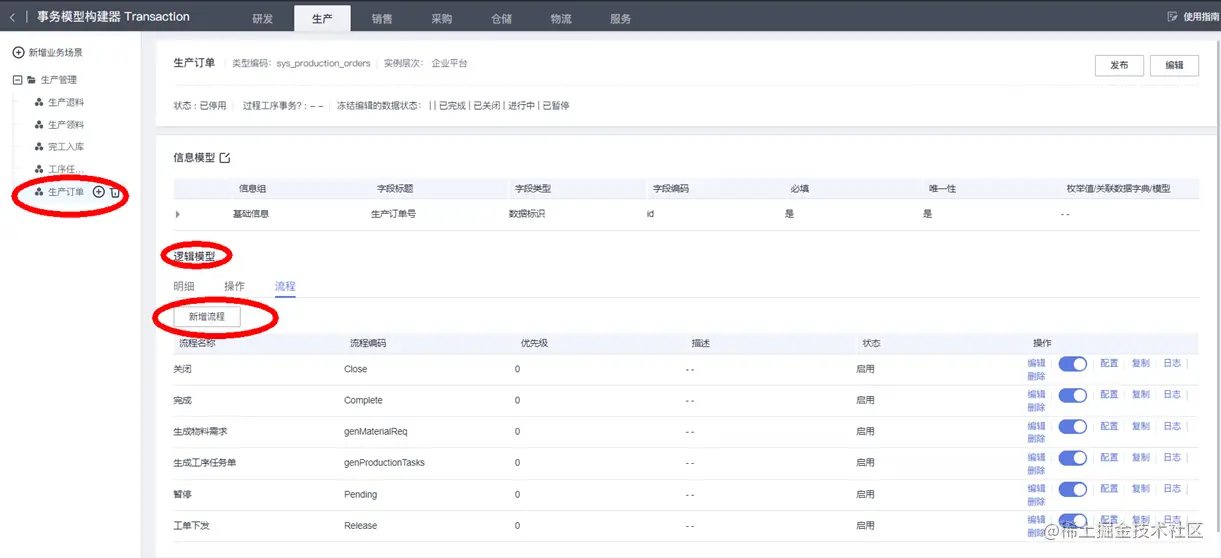Click the back arrow beside 事务模型构建器

[x=12, y=17]
